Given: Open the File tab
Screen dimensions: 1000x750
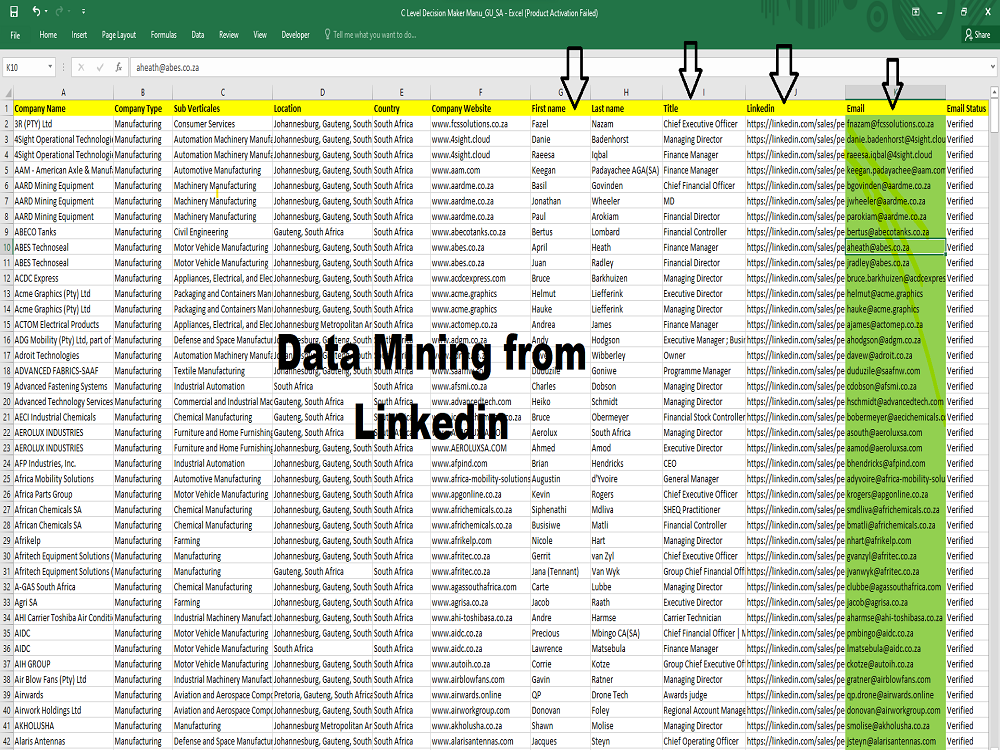Looking at the screenshot, I should click(15, 34).
